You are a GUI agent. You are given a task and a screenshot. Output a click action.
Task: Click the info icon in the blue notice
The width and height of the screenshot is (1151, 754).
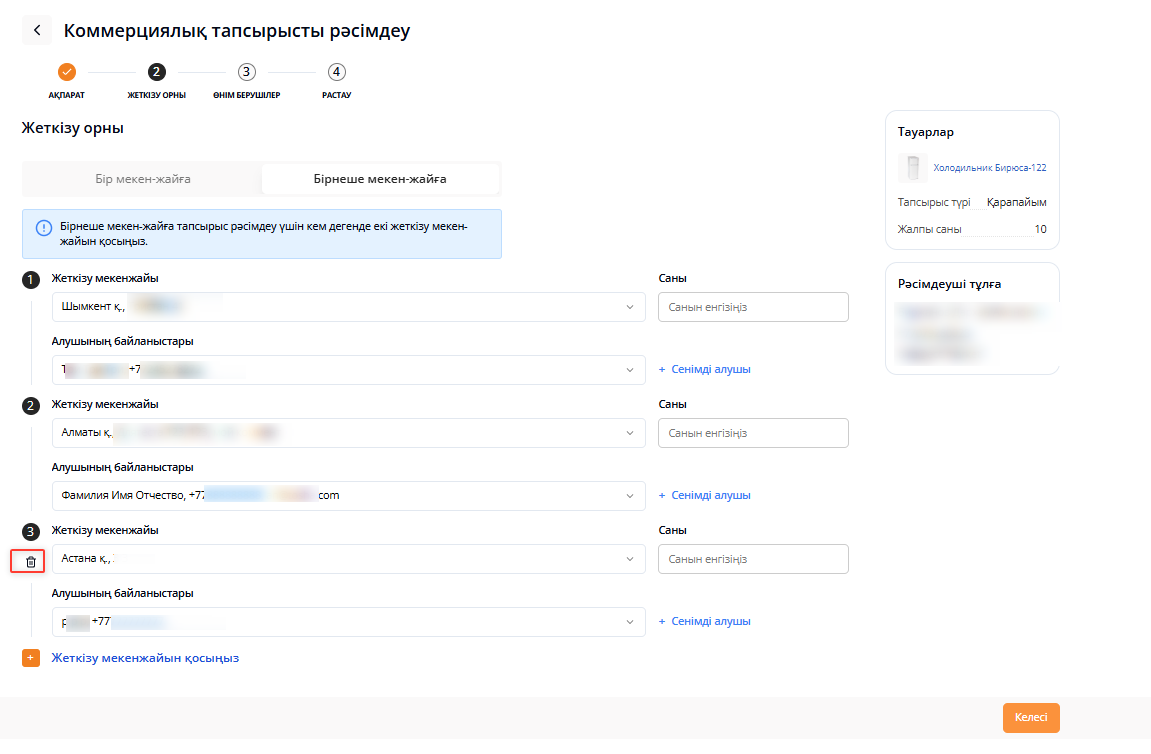[44, 227]
